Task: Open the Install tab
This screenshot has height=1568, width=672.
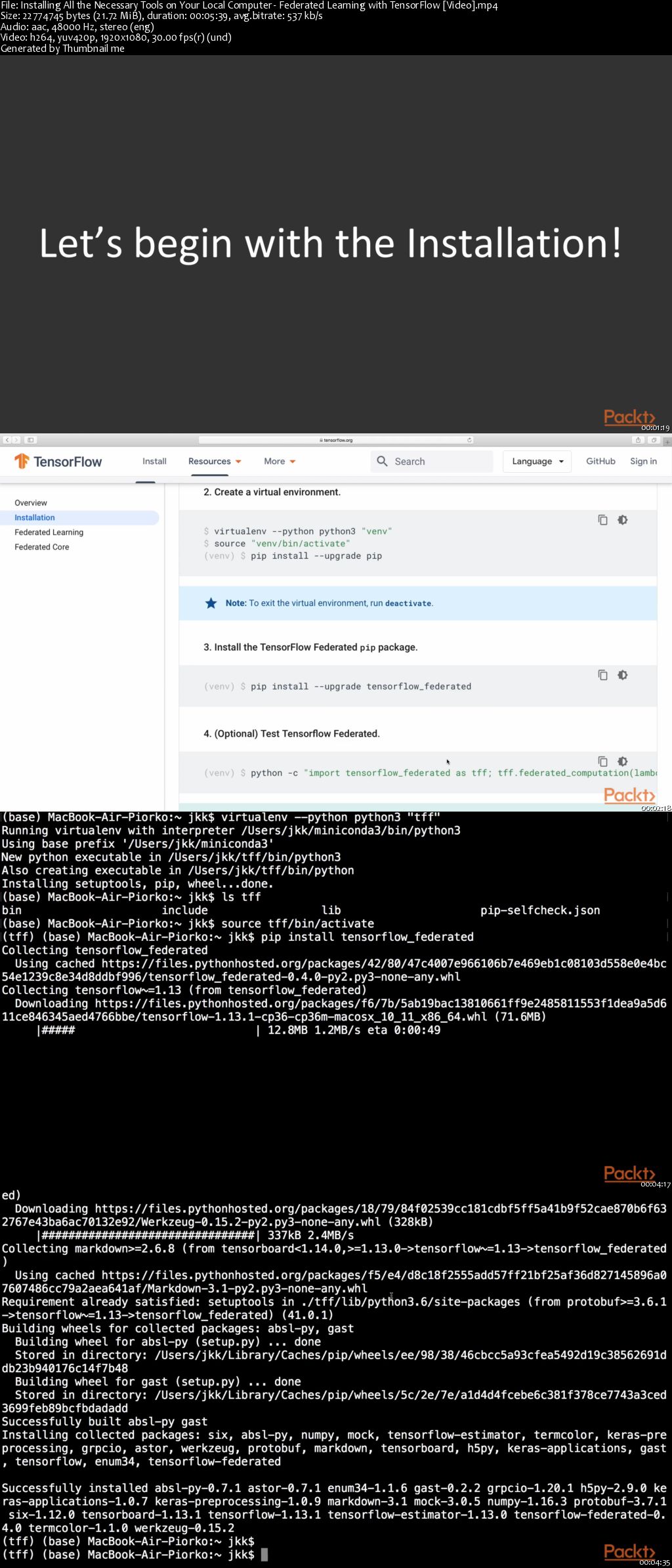Action: tap(154, 462)
